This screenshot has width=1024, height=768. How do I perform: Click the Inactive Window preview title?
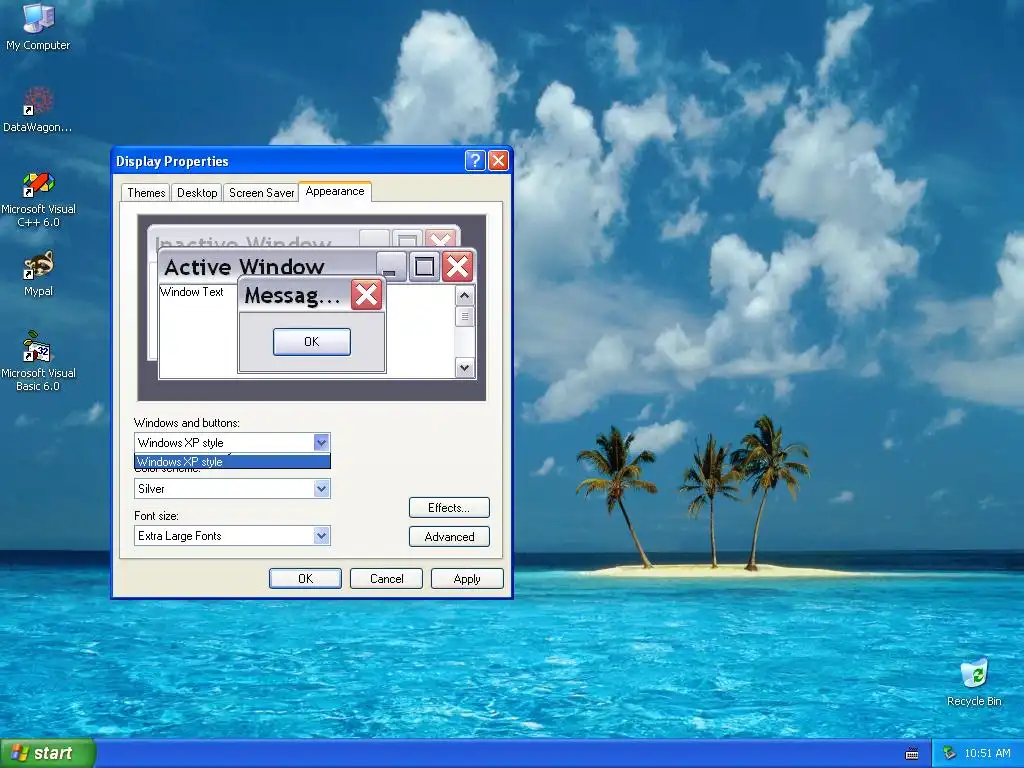click(x=243, y=244)
